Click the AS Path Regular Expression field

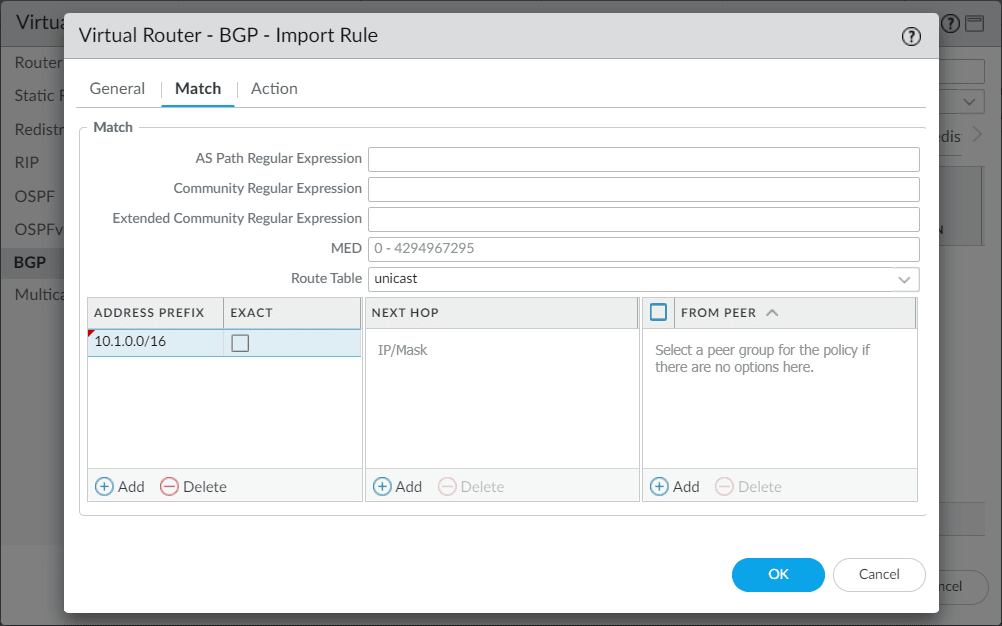pos(643,159)
